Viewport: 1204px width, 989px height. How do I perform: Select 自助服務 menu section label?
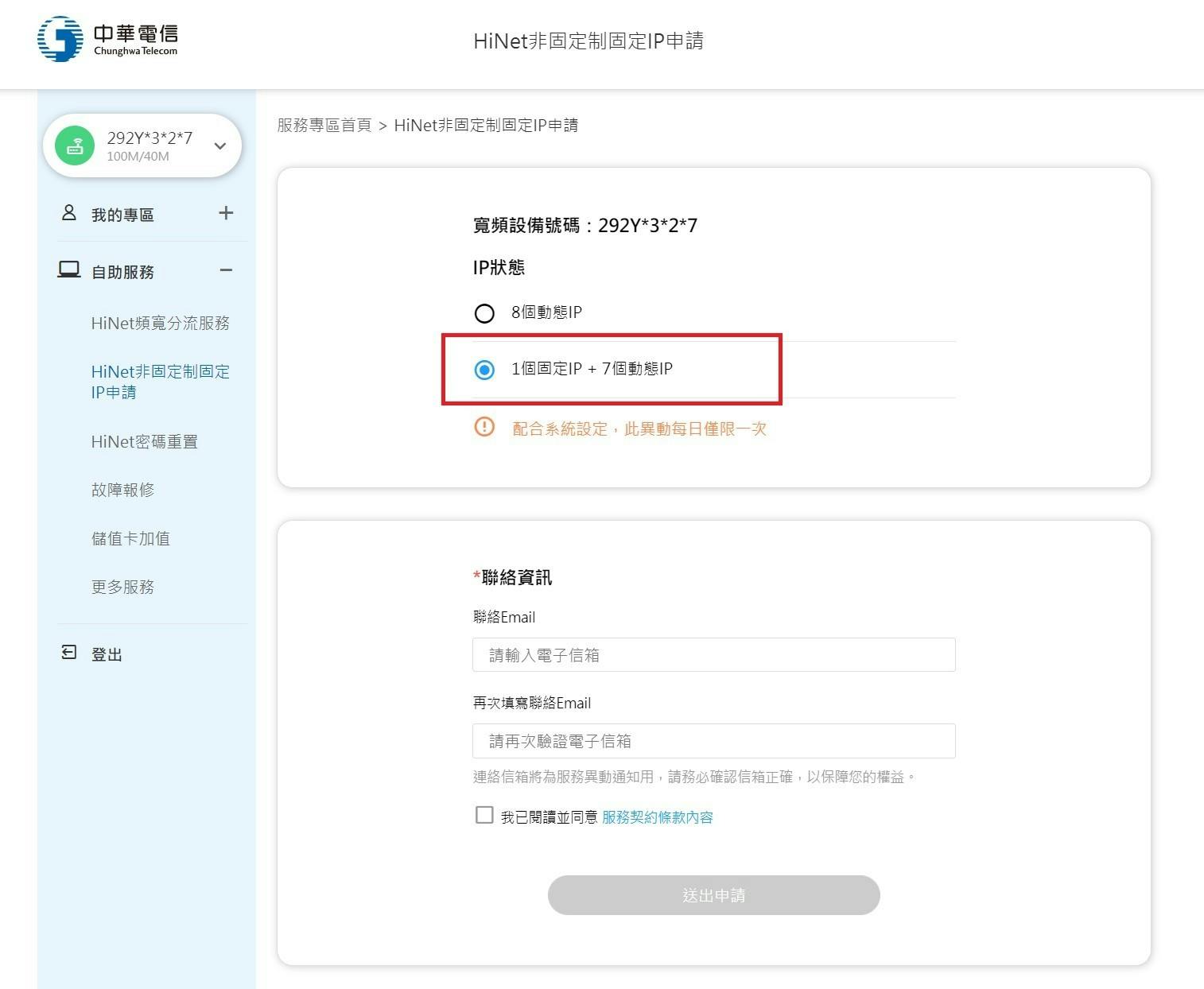point(122,272)
